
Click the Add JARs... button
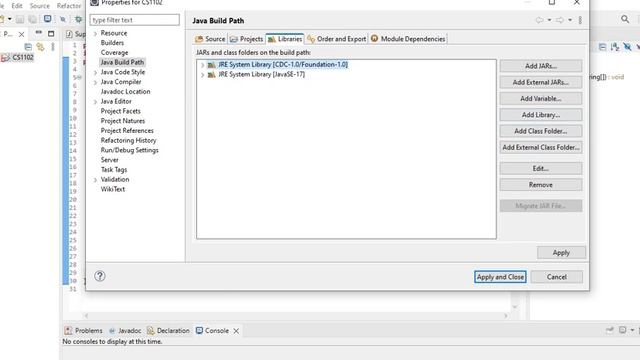click(541, 66)
